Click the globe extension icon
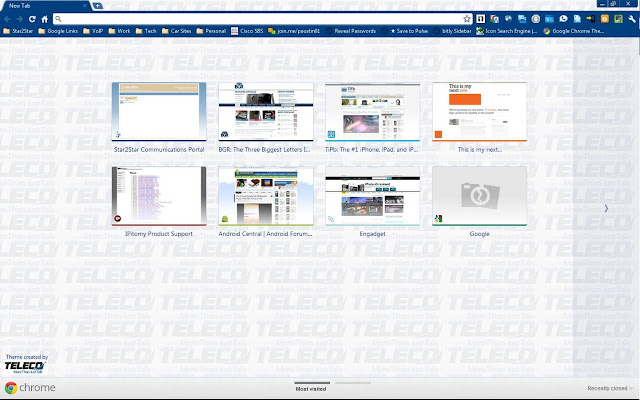This screenshot has height=400, width=640. [x=508, y=19]
